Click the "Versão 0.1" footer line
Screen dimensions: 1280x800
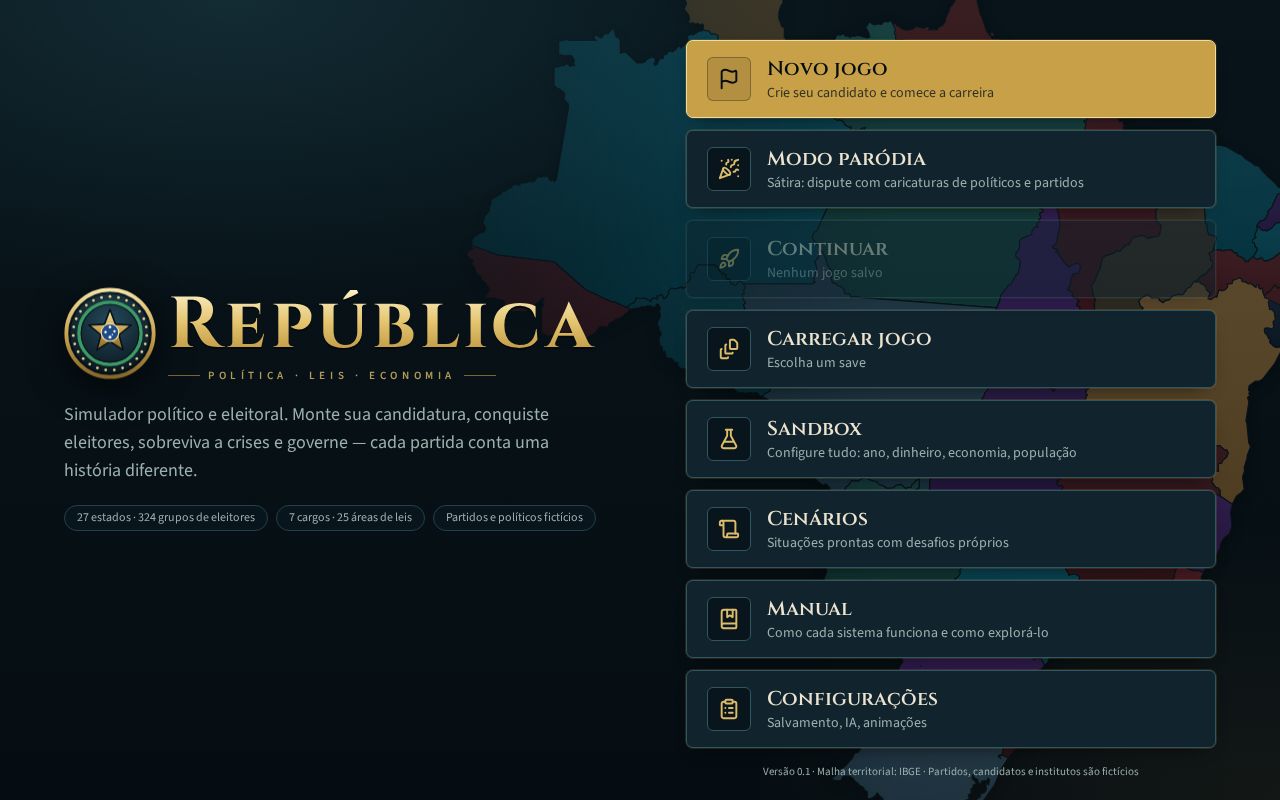[950, 771]
